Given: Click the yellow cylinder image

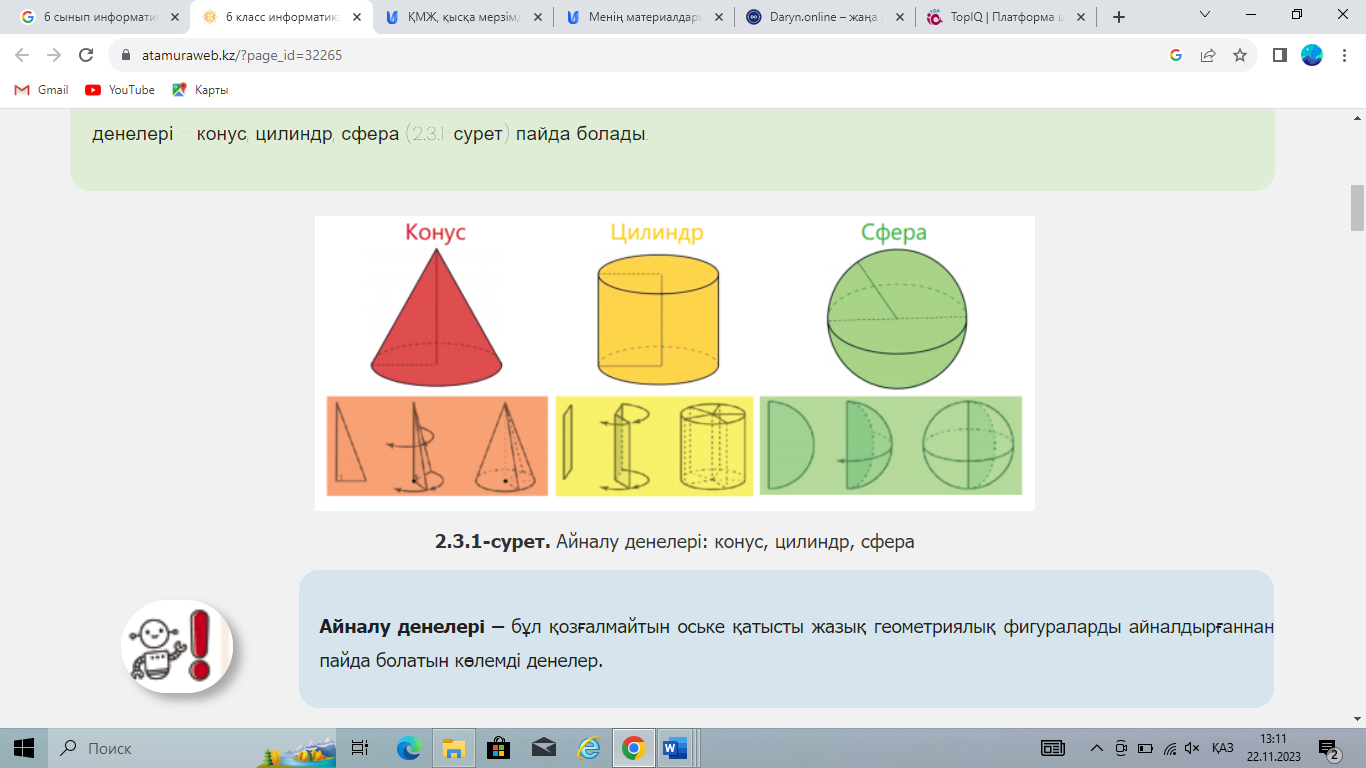Looking at the screenshot, I should pos(657,320).
